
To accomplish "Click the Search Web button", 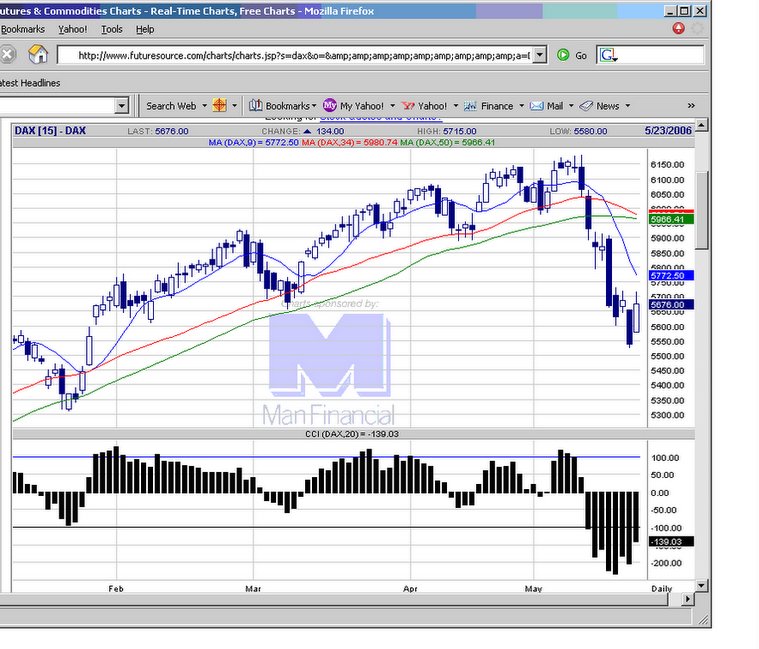I will click(x=171, y=106).
